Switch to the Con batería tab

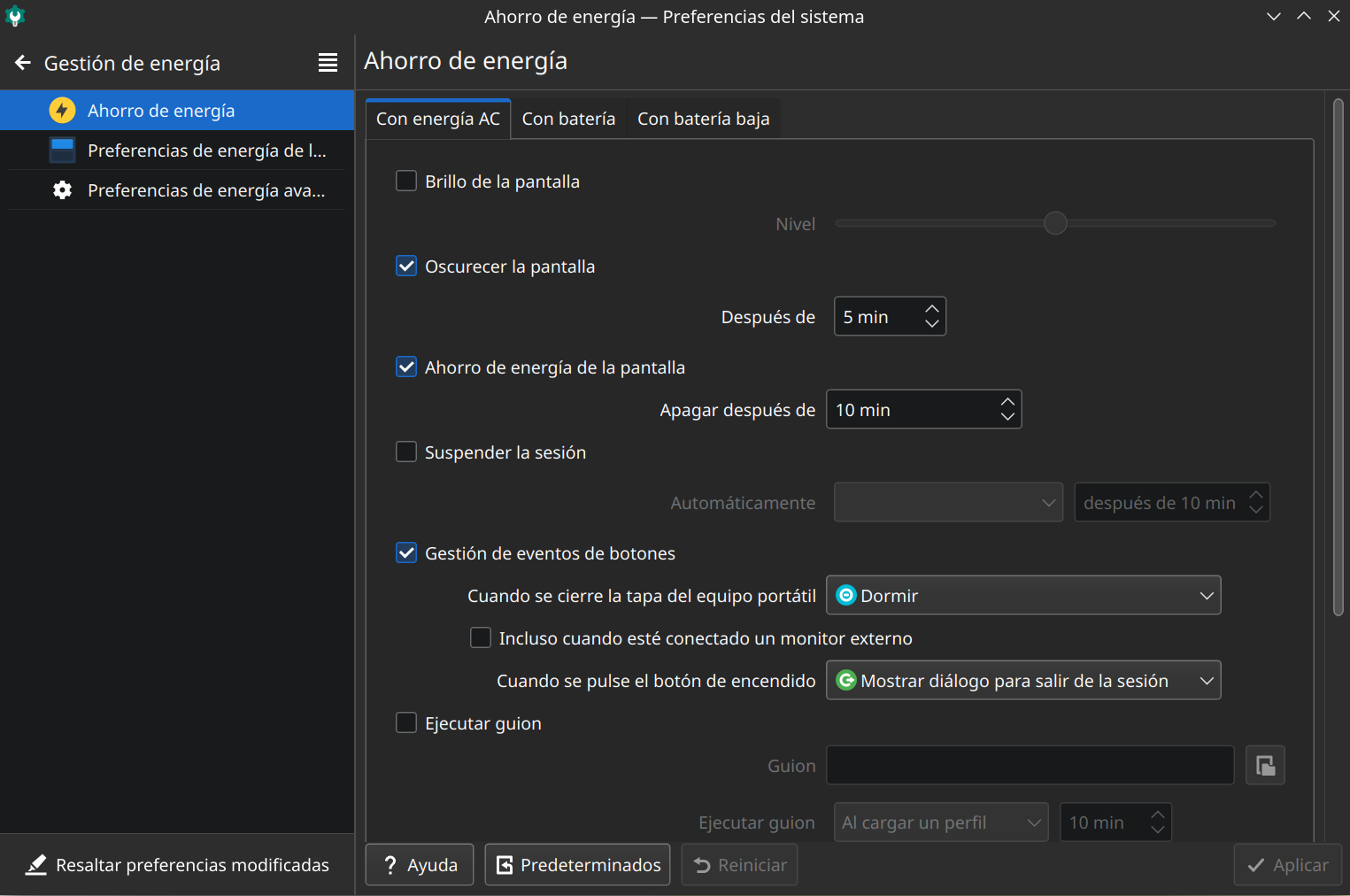pyautogui.click(x=568, y=120)
